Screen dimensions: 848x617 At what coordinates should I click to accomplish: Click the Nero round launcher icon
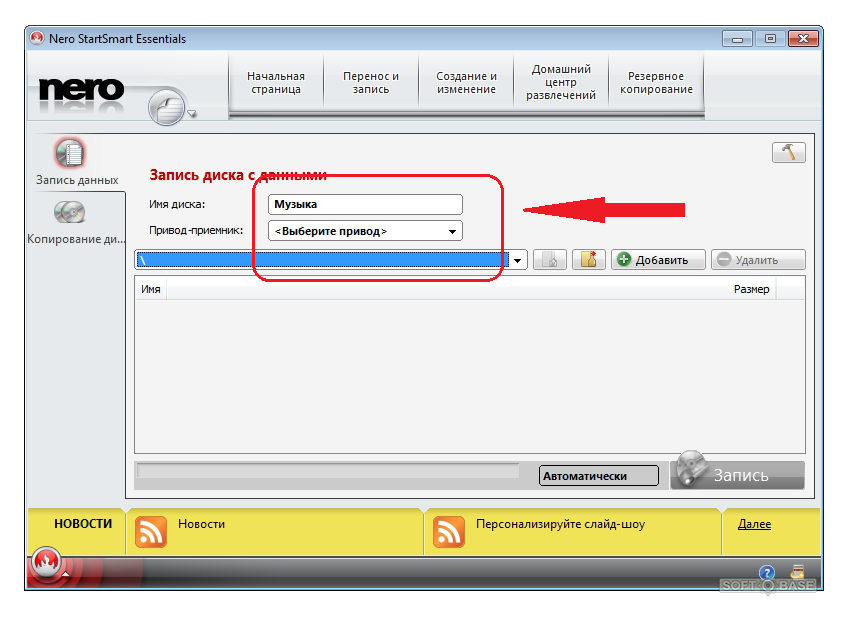pyautogui.click(x=167, y=107)
